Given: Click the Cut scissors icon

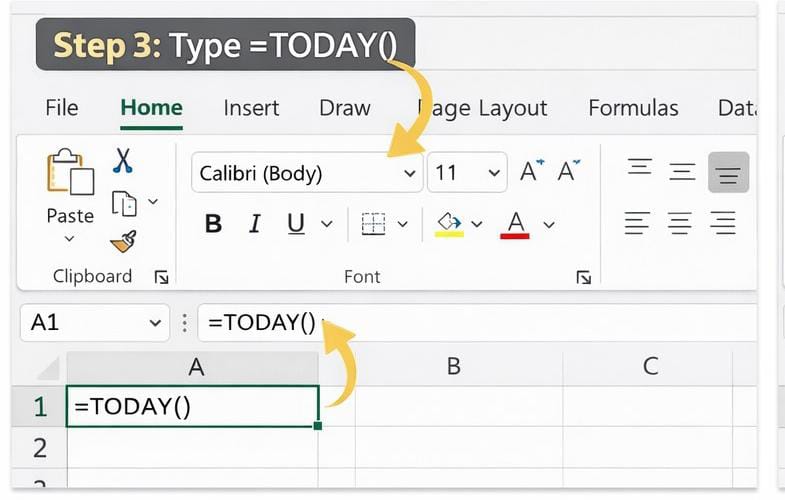Looking at the screenshot, I should point(123,161).
